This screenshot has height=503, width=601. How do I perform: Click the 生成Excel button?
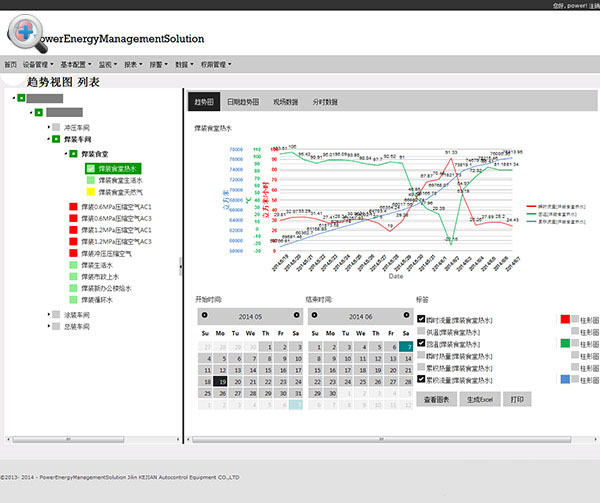tap(480, 399)
